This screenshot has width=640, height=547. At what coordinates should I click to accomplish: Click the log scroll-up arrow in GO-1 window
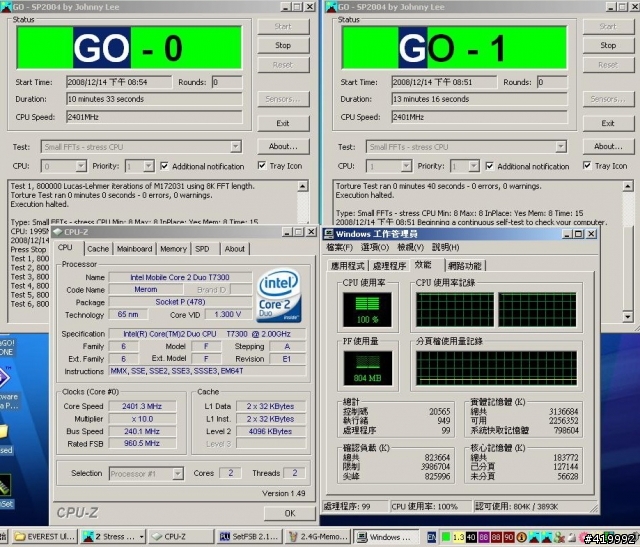[x=628, y=187]
